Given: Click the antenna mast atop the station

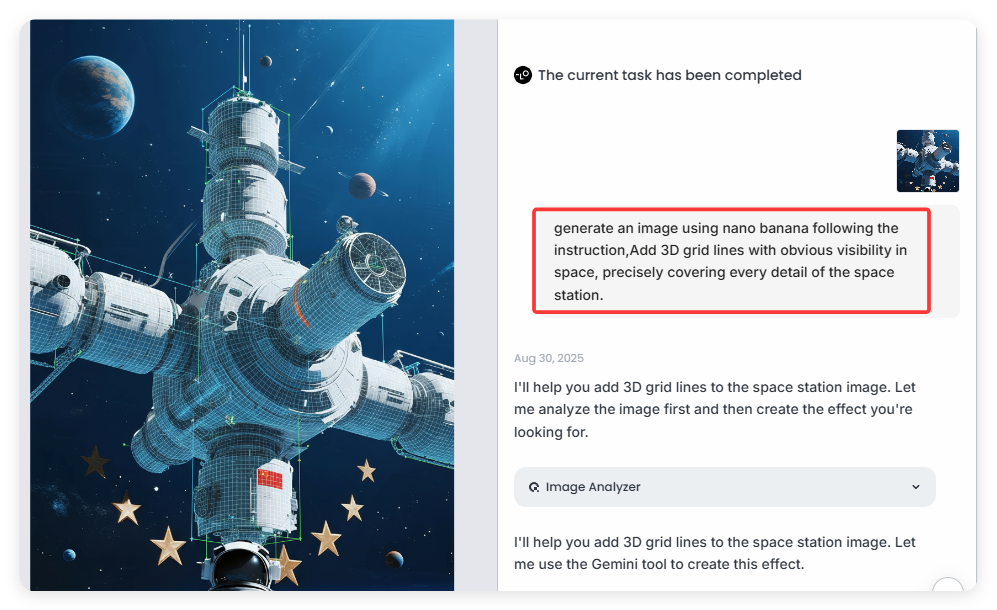Looking at the screenshot, I should (x=245, y=57).
